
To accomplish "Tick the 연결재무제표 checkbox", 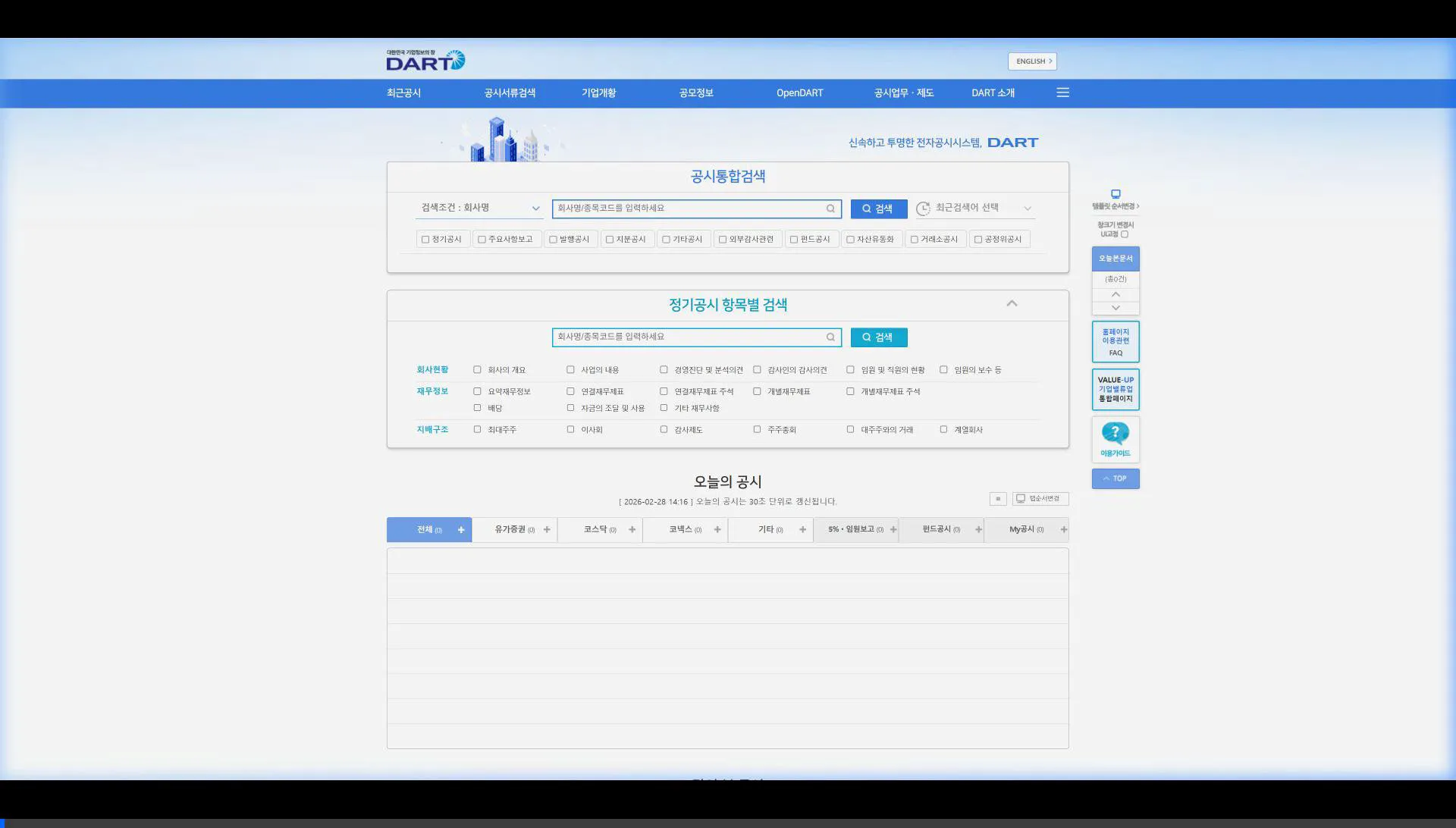I will [x=570, y=392].
